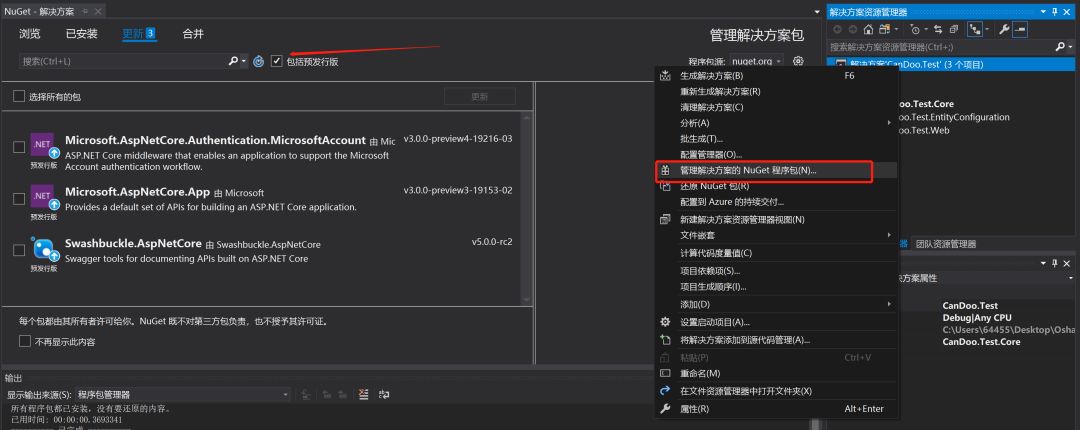Image resolution: width=1080 pixels, height=430 pixels.
Task: Choose Configuration Manager (配置管理器) entry
Action: pyautogui.click(x=778, y=154)
